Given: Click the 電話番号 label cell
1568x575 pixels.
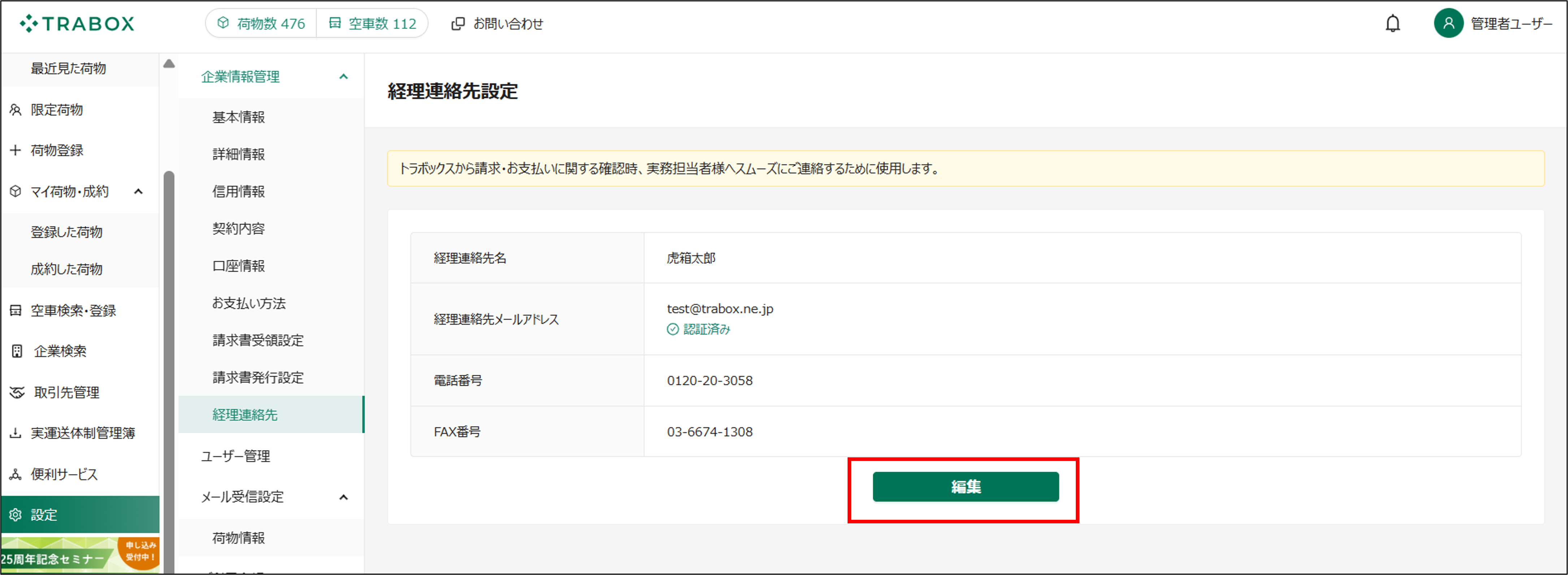Looking at the screenshot, I should pyautogui.click(x=527, y=380).
